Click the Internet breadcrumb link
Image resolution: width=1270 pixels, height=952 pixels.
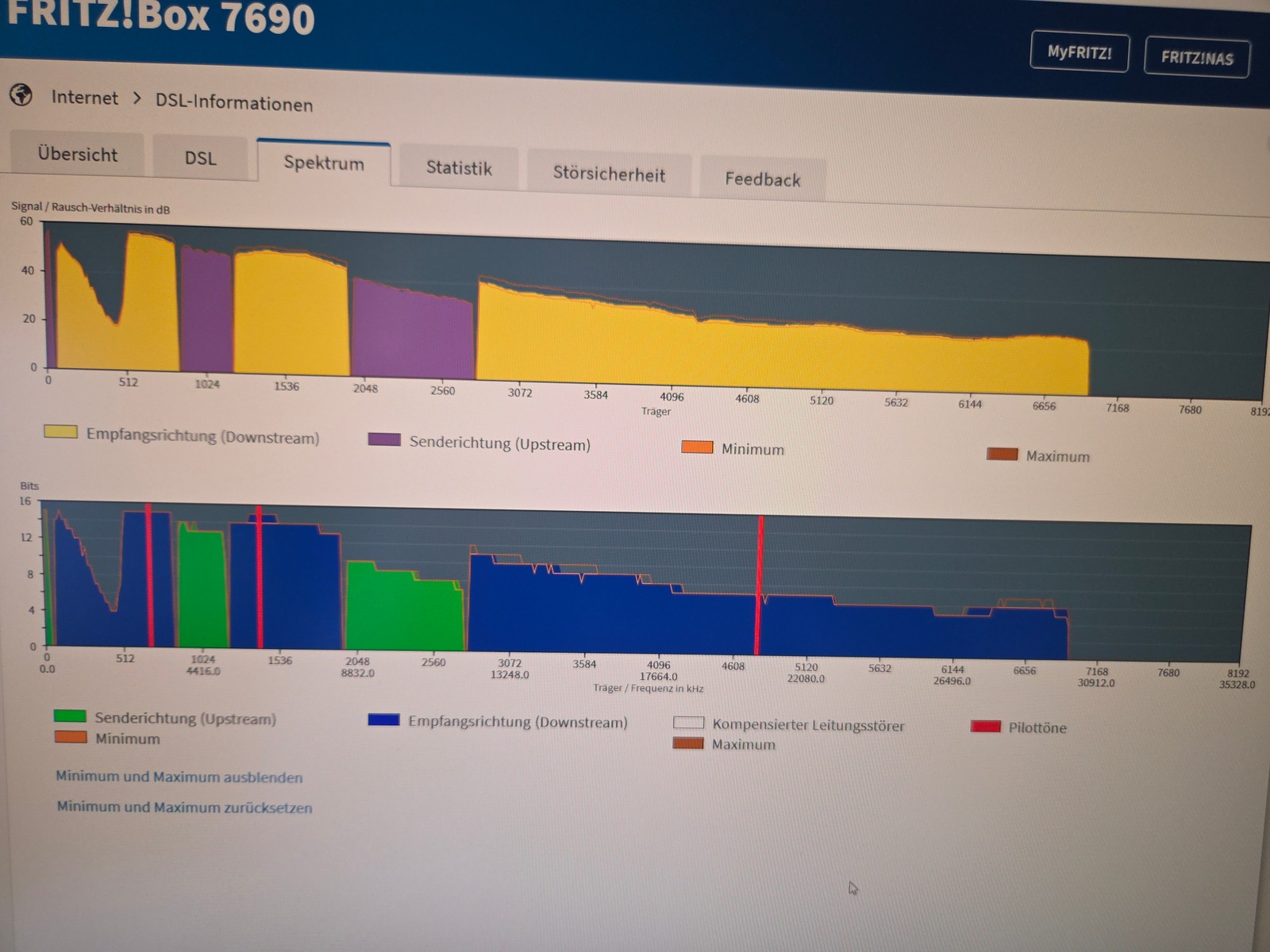tap(84, 98)
